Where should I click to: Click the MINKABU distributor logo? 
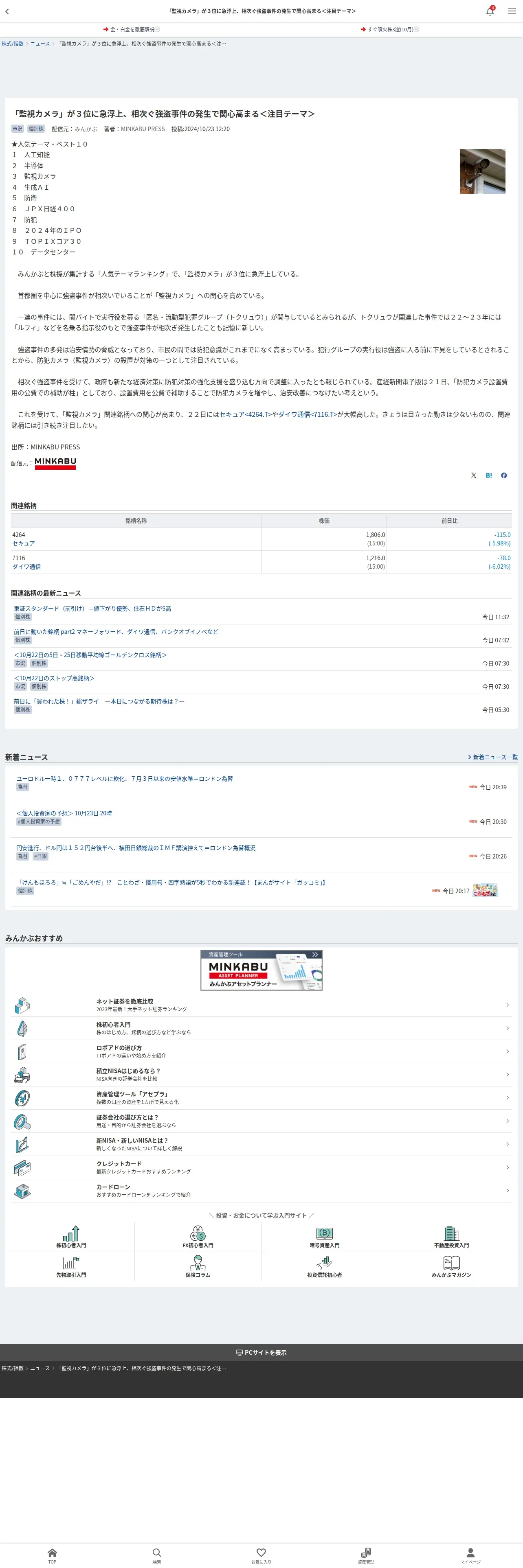55,463
